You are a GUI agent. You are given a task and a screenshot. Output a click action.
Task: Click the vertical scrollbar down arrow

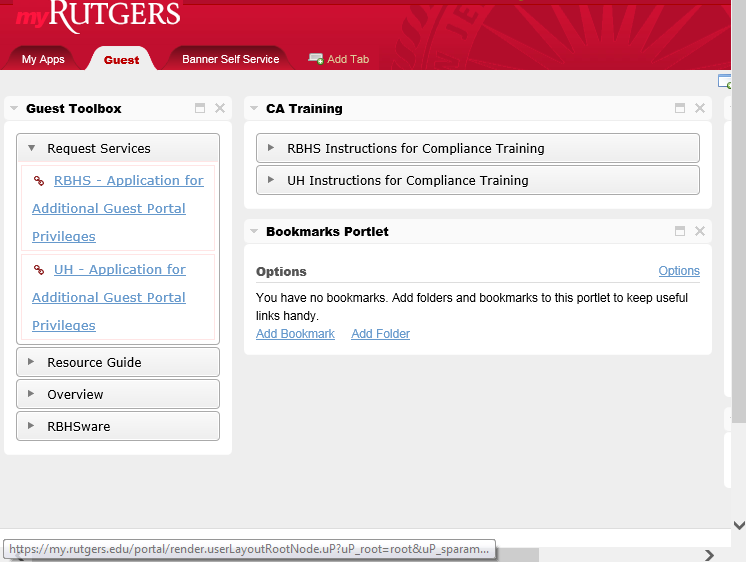pyautogui.click(x=739, y=525)
